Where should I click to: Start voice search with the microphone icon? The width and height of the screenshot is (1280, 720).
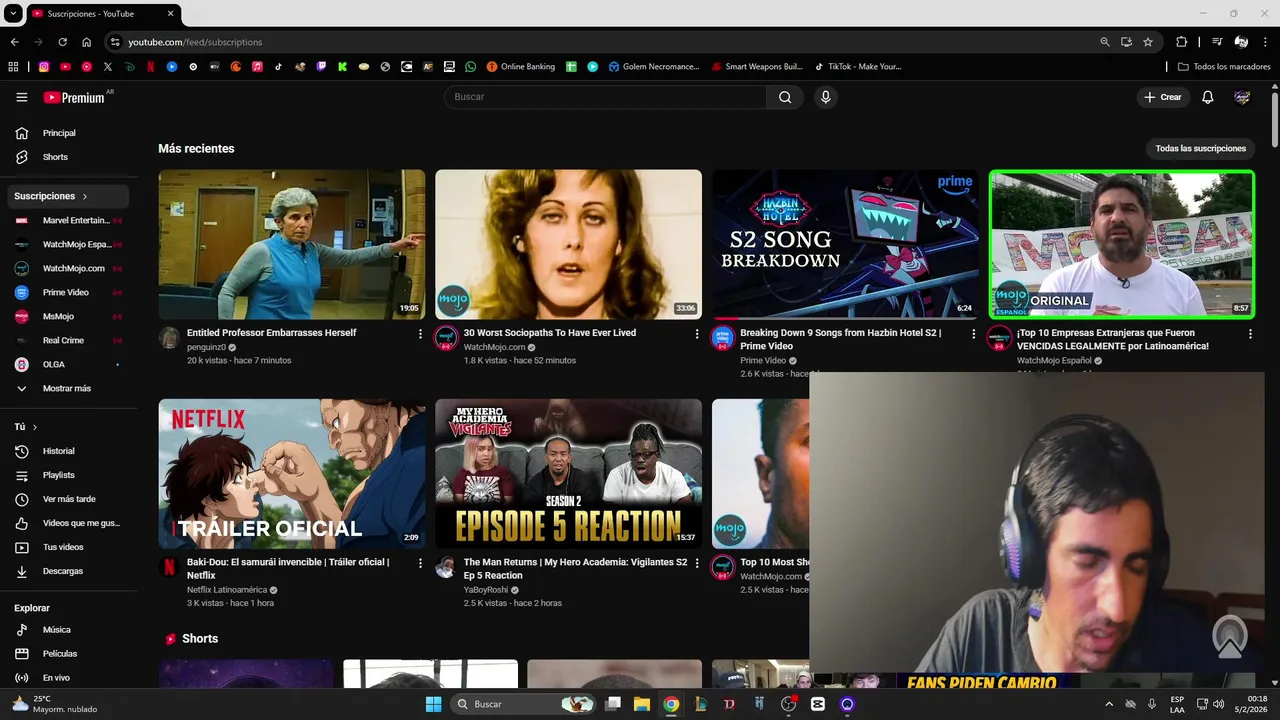(x=825, y=97)
